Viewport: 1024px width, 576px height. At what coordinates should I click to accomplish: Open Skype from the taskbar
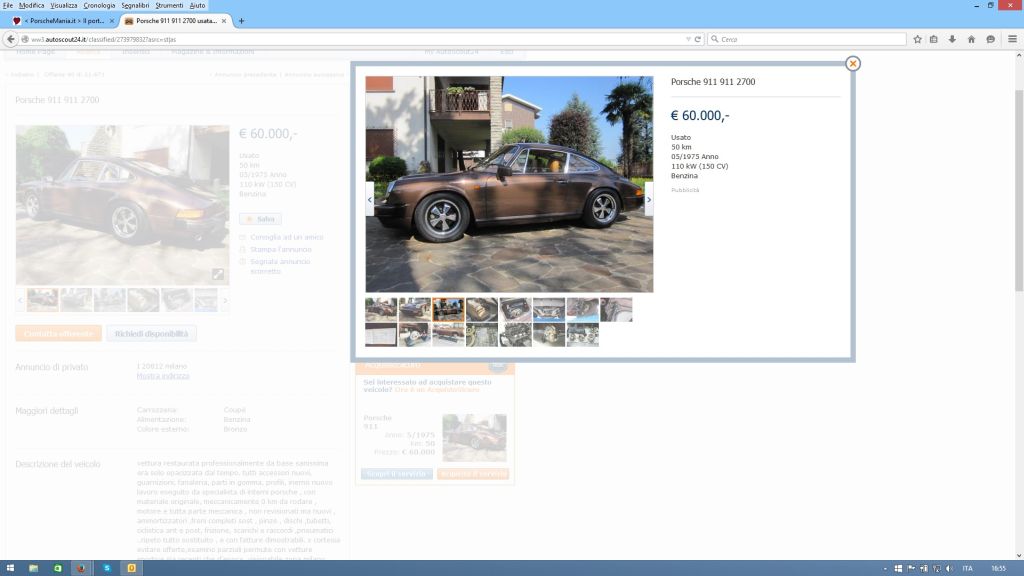coord(107,568)
